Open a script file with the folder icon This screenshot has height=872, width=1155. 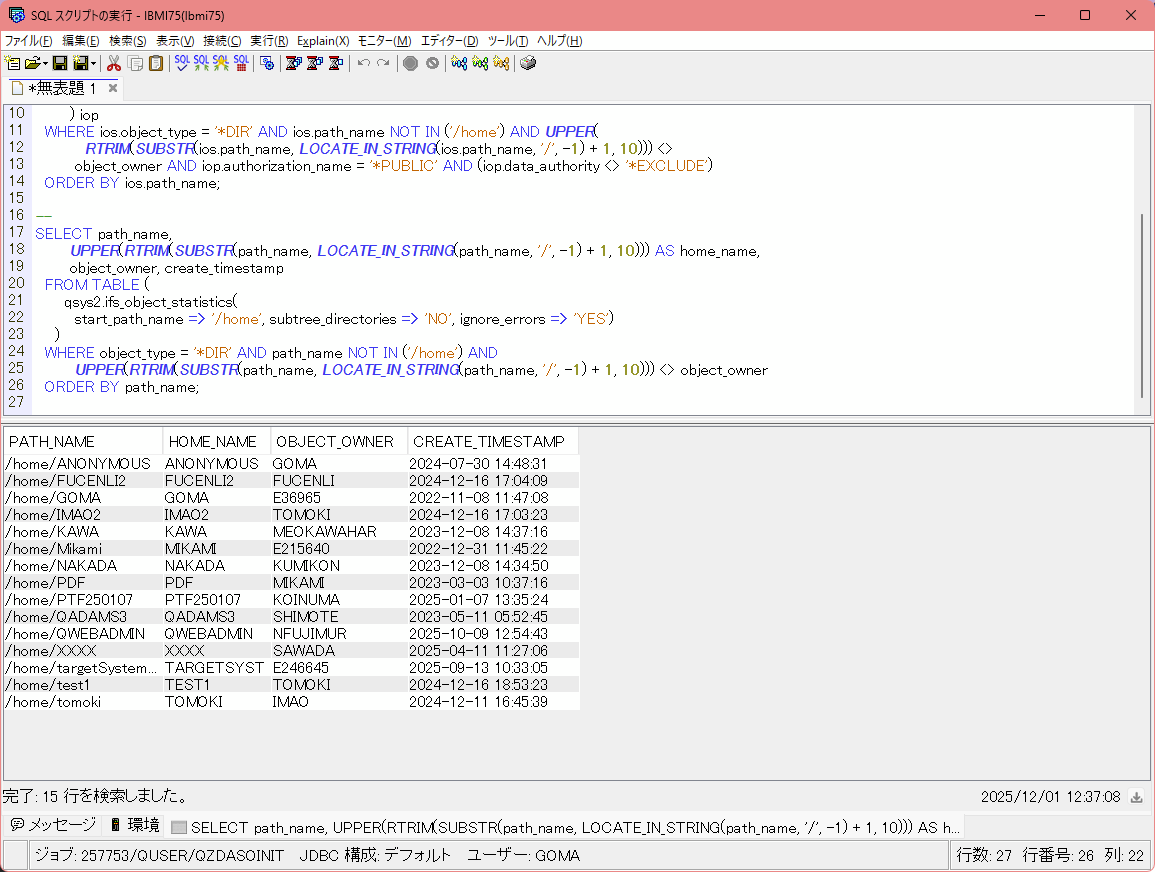[x=32, y=63]
